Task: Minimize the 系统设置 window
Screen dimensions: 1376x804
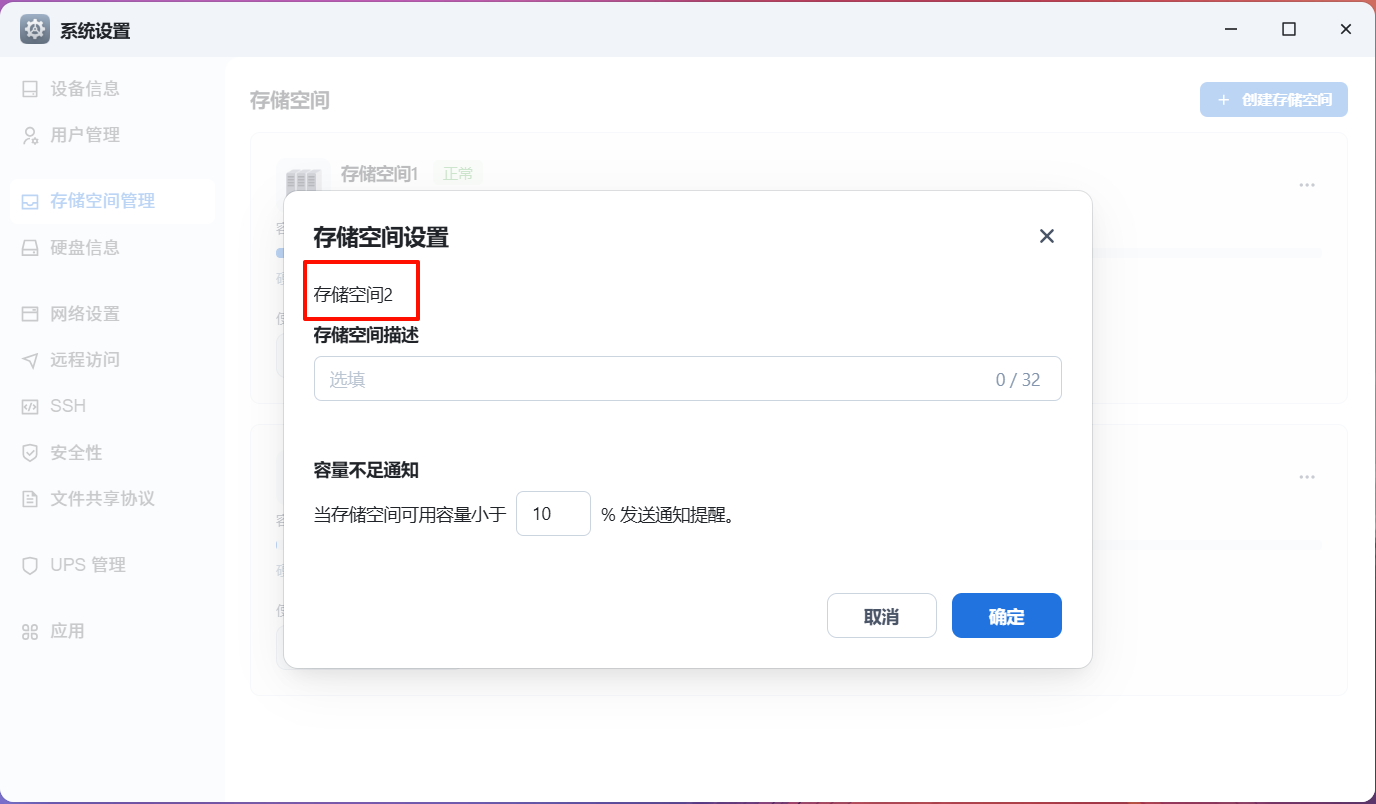Action: click(1232, 30)
